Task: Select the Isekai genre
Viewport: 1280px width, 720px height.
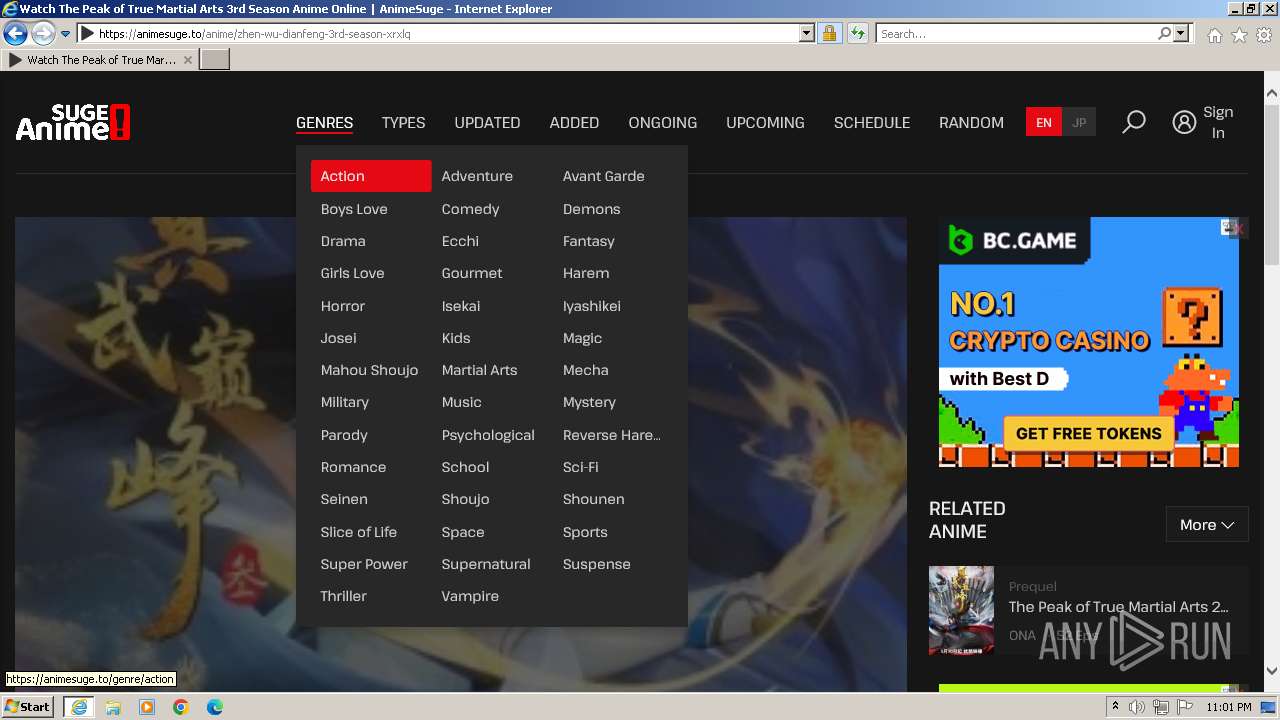Action: (x=460, y=306)
